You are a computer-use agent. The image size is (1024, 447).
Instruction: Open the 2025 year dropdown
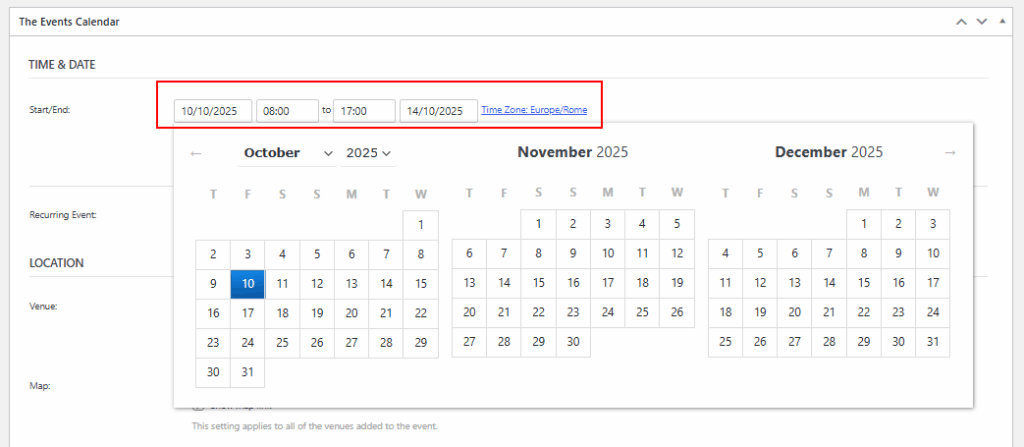tap(369, 153)
